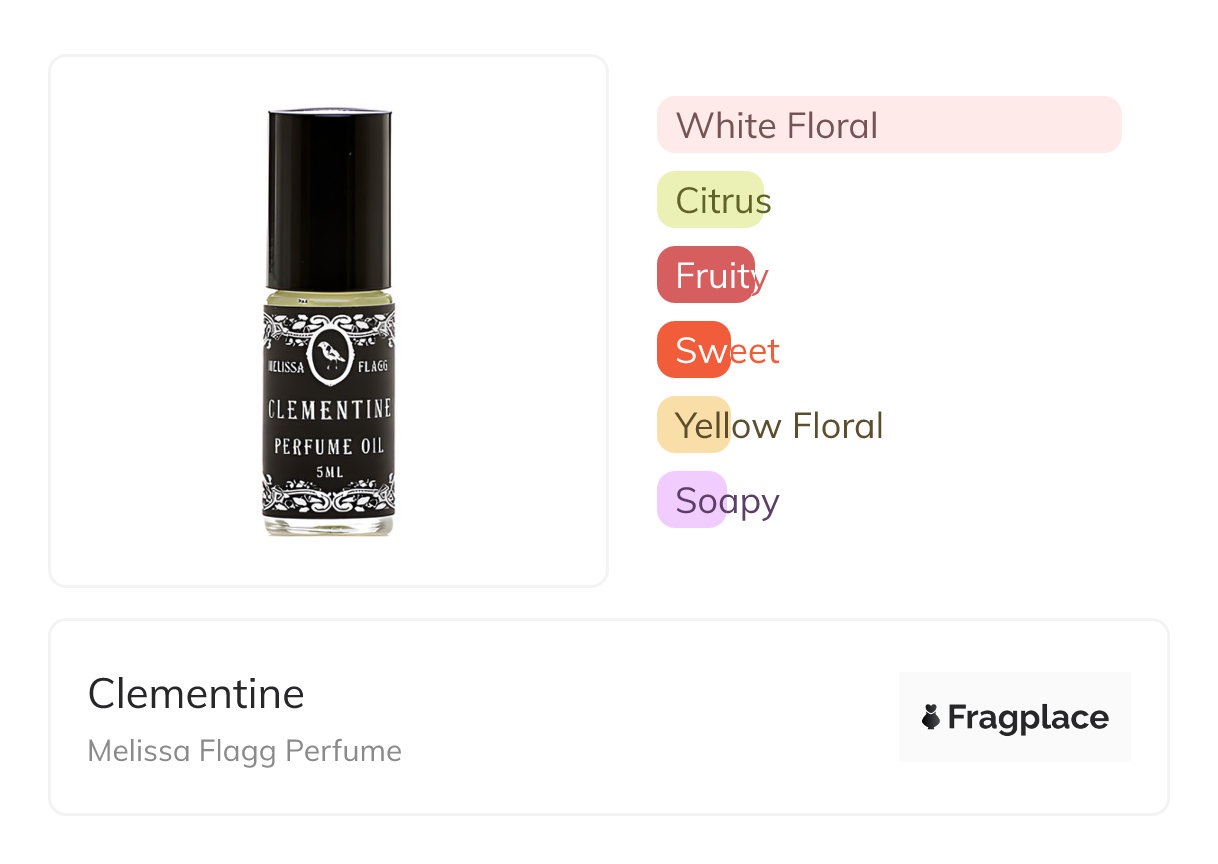Open the Melissa Flagg Perfume brand link
1218x864 pixels.
245,750
